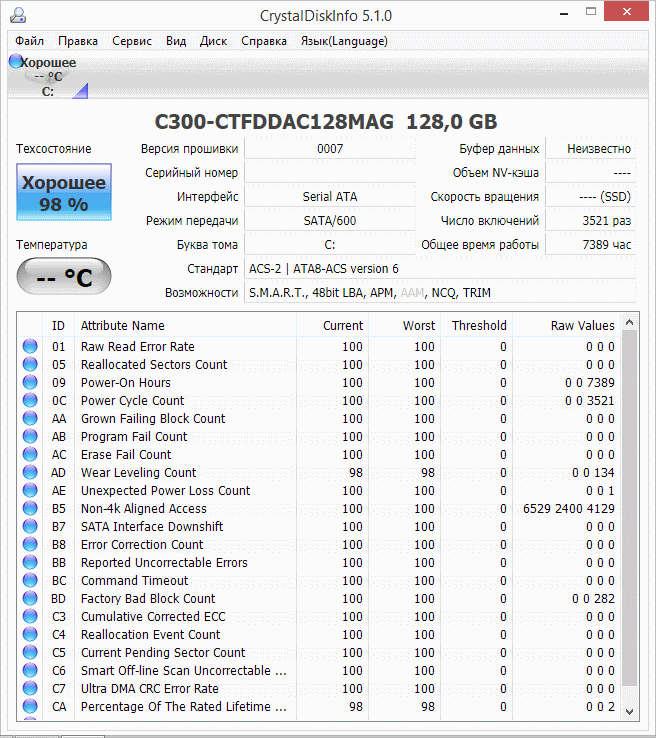656x738 pixels.
Task: Click the Power-On Hours raw value 0 0 7389
Action: pos(590,382)
